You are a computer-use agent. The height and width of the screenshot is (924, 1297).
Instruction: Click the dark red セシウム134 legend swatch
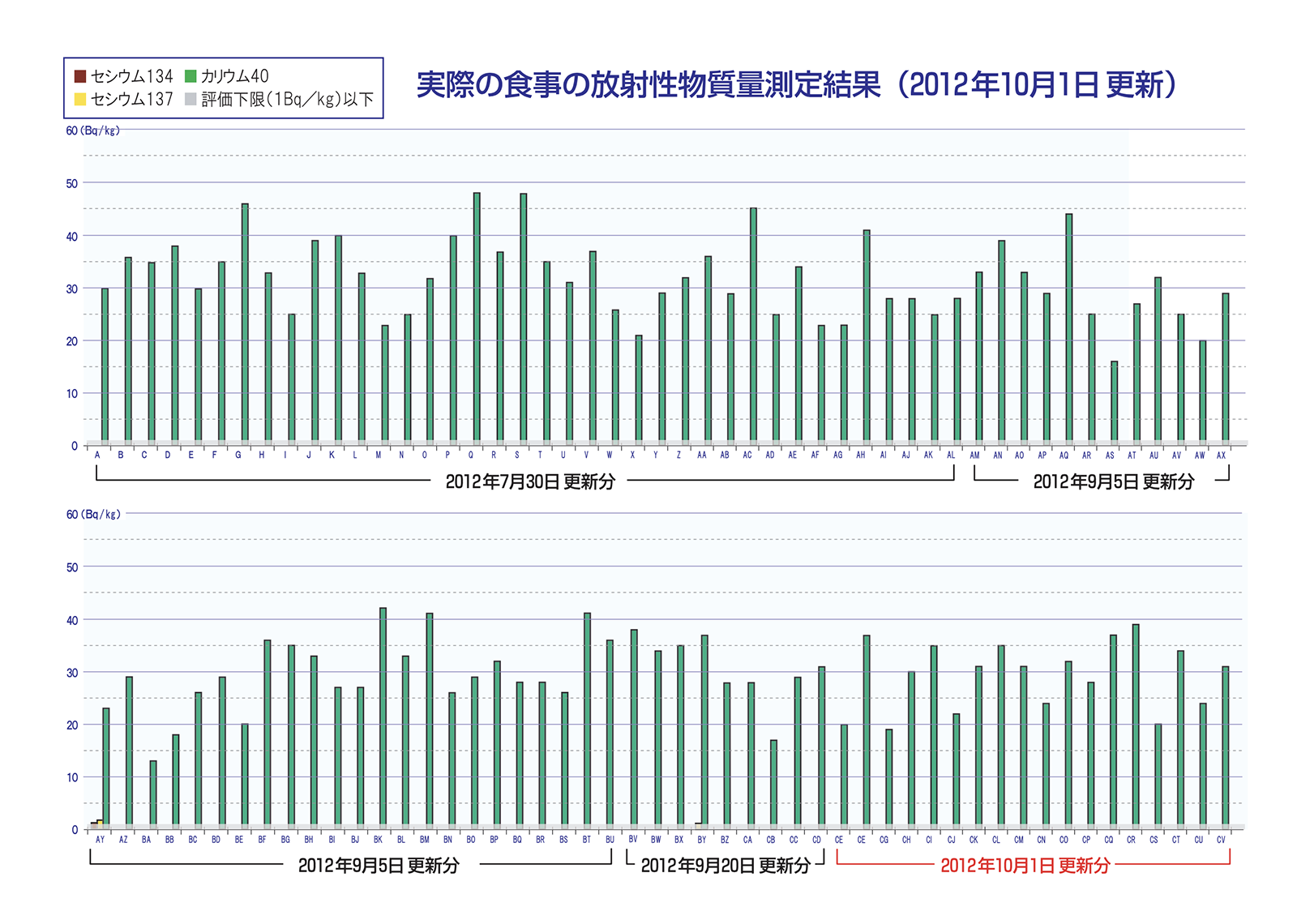click(x=80, y=76)
